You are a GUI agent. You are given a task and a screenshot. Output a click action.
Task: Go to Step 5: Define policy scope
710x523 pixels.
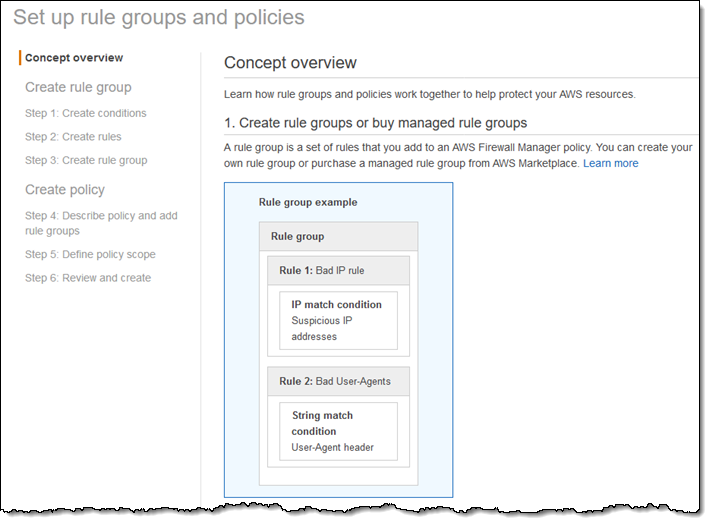90,254
